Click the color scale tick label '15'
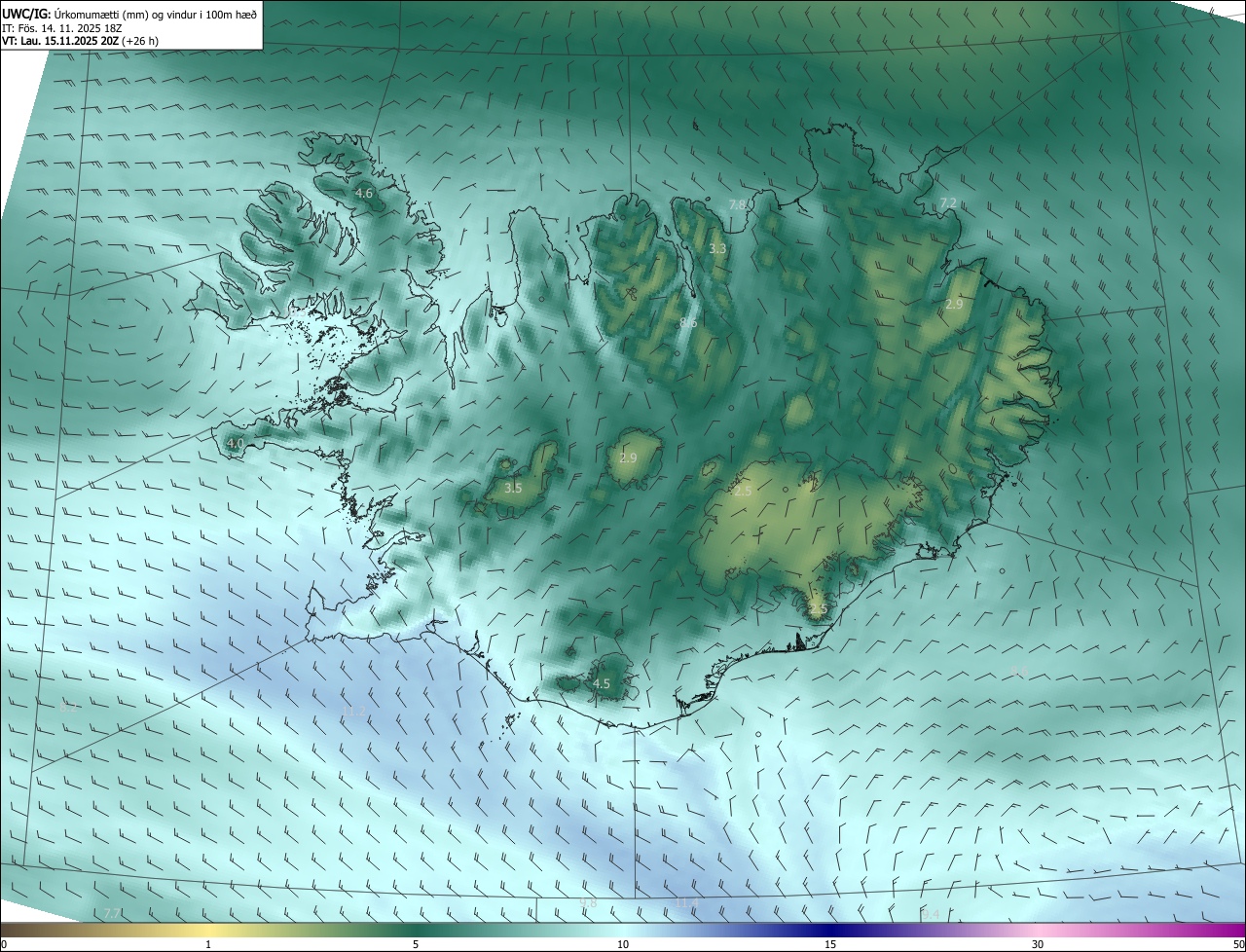Viewport: 1246px width, 952px height. [x=830, y=944]
